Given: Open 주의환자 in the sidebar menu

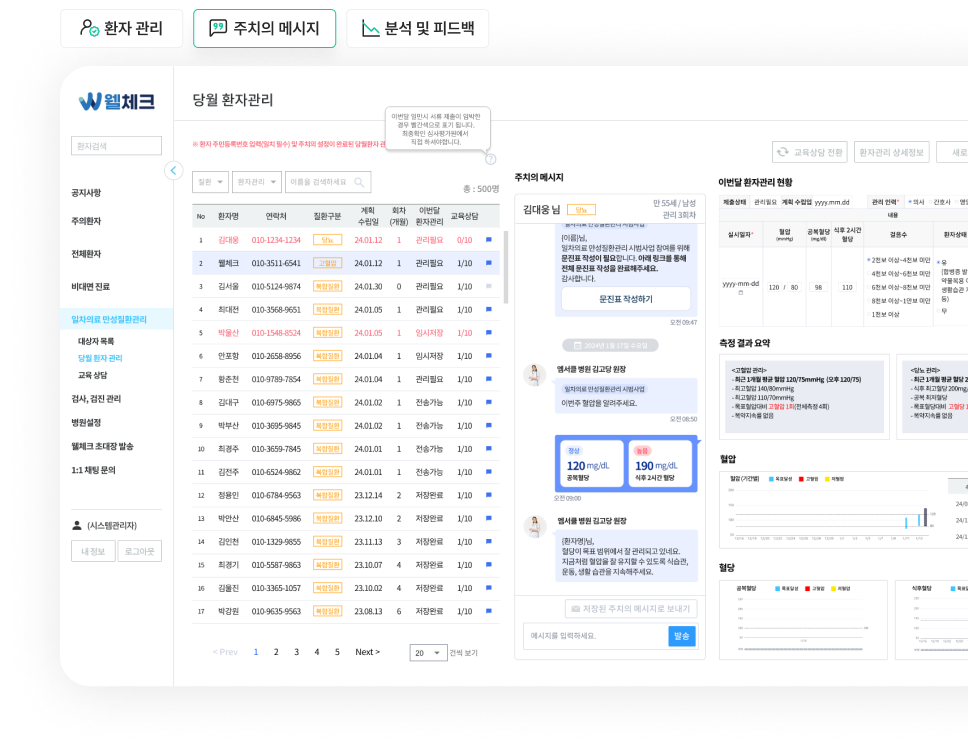Looking at the screenshot, I should click(x=86, y=221).
